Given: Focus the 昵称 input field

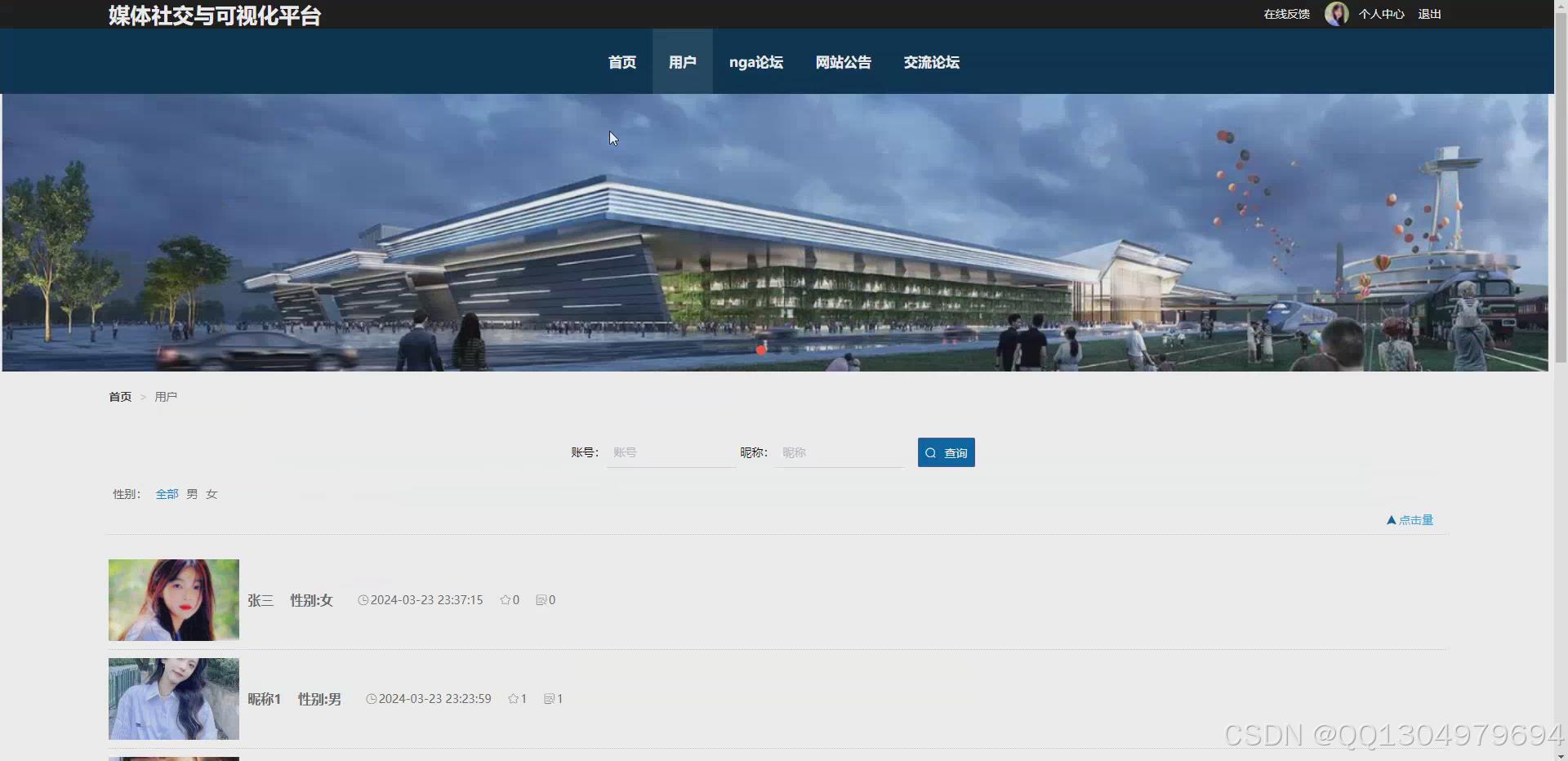Looking at the screenshot, I should pyautogui.click(x=840, y=452).
